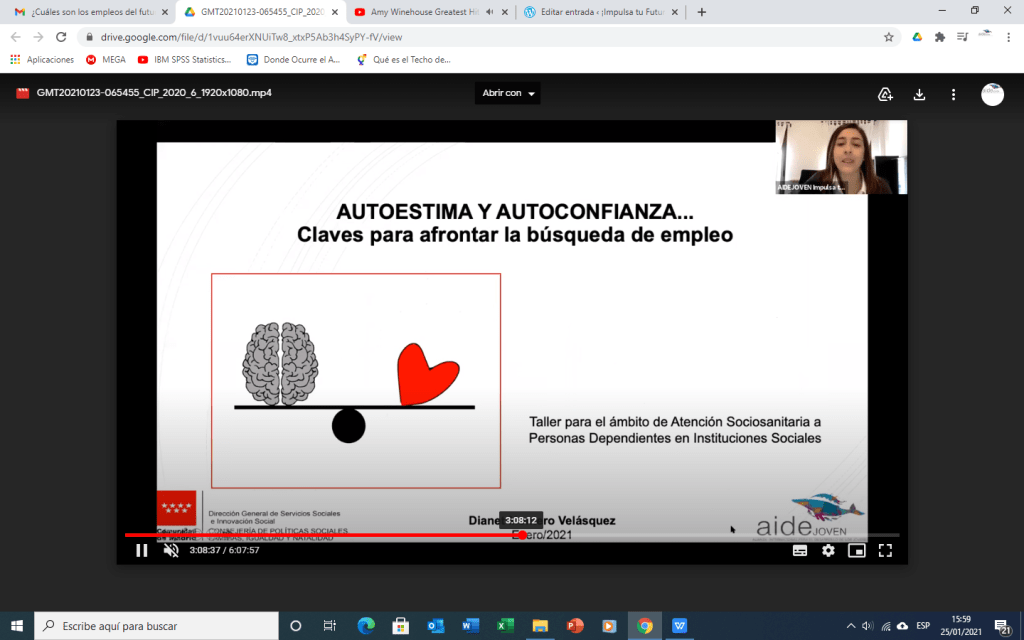The height and width of the screenshot is (640, 1024).
Task: Toggle subtitles in the video player
Action: (x=800, y=550)
